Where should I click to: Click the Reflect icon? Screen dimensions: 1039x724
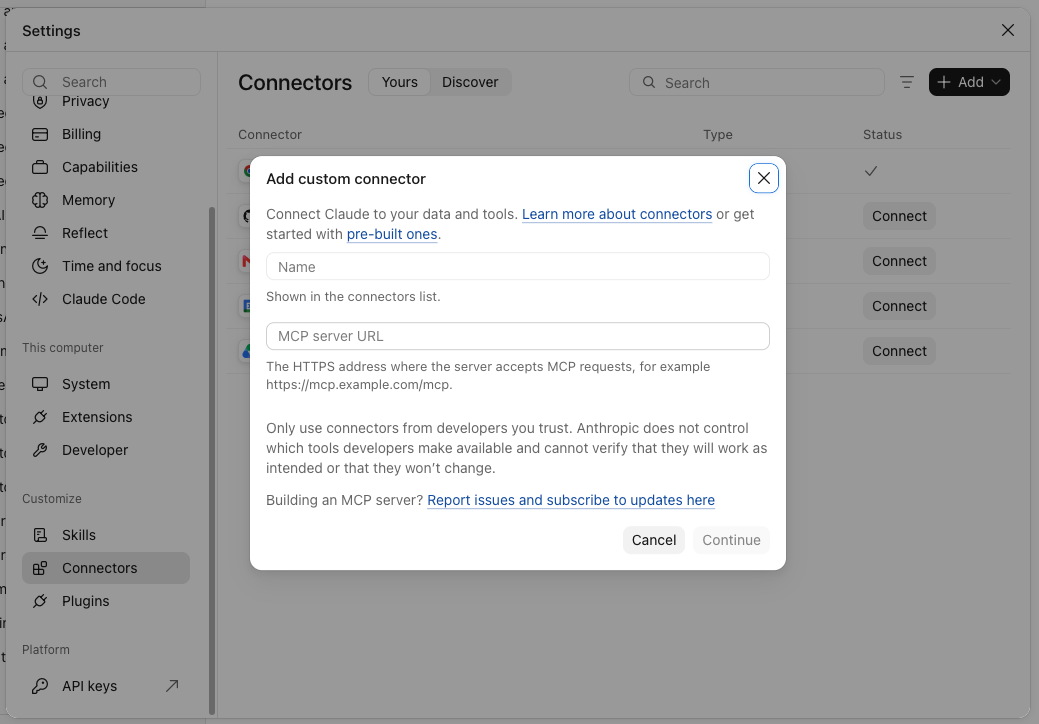coord(40,233)
